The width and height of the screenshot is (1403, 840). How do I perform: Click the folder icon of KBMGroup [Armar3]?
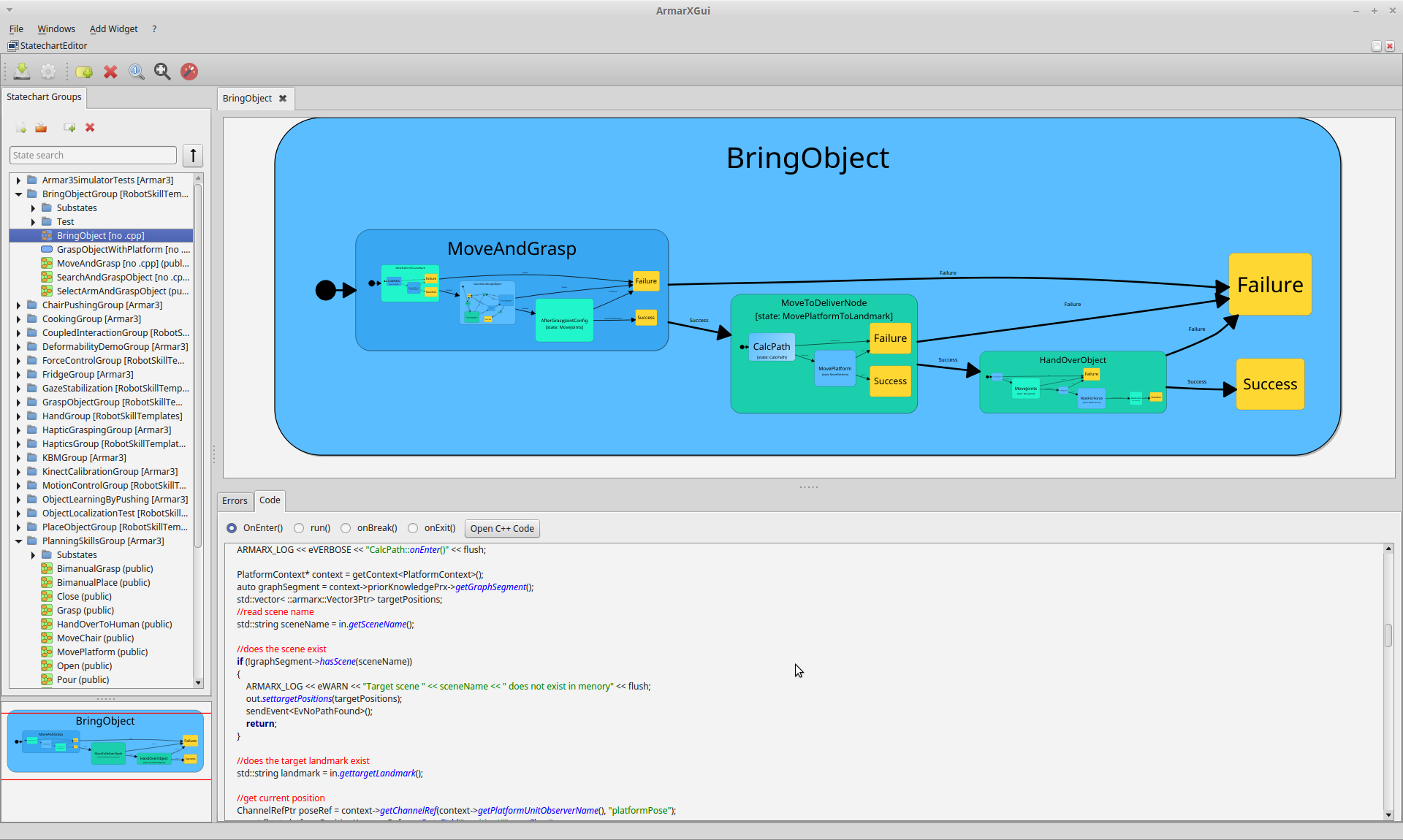(32, 457)
